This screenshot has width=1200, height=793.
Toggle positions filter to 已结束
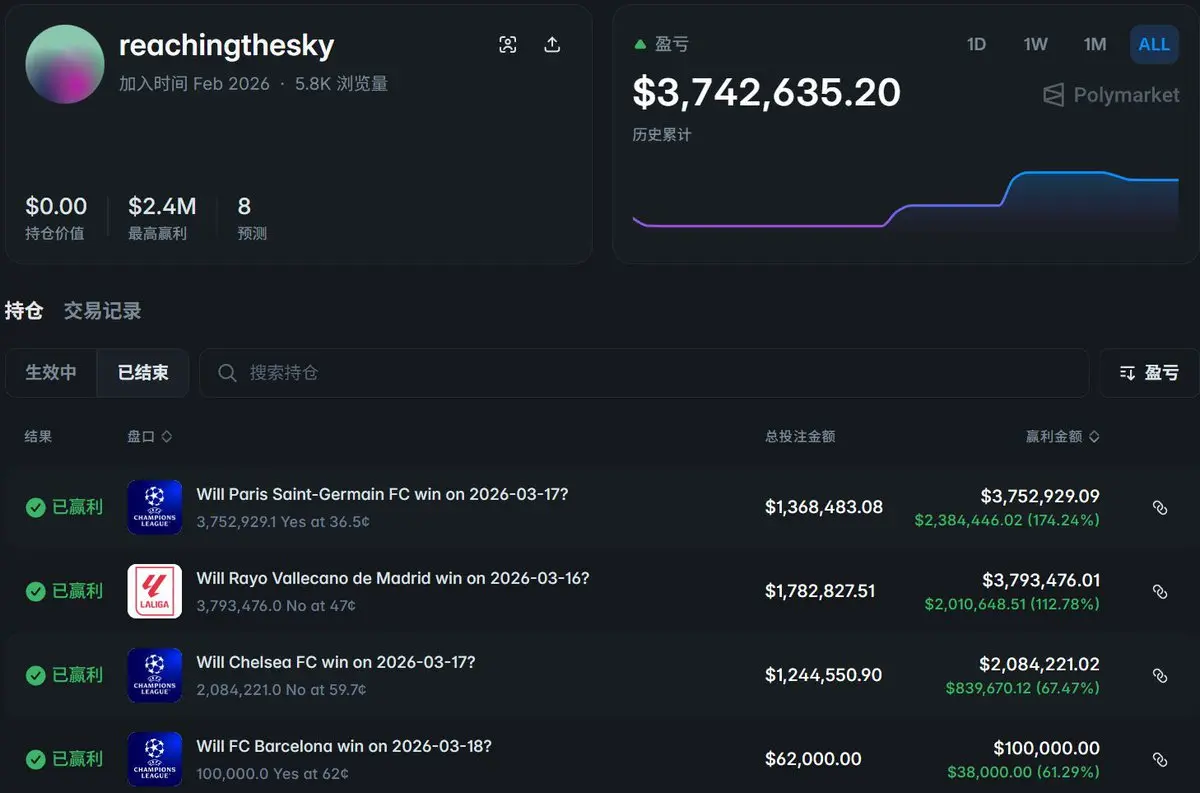(x=143, y=373)
